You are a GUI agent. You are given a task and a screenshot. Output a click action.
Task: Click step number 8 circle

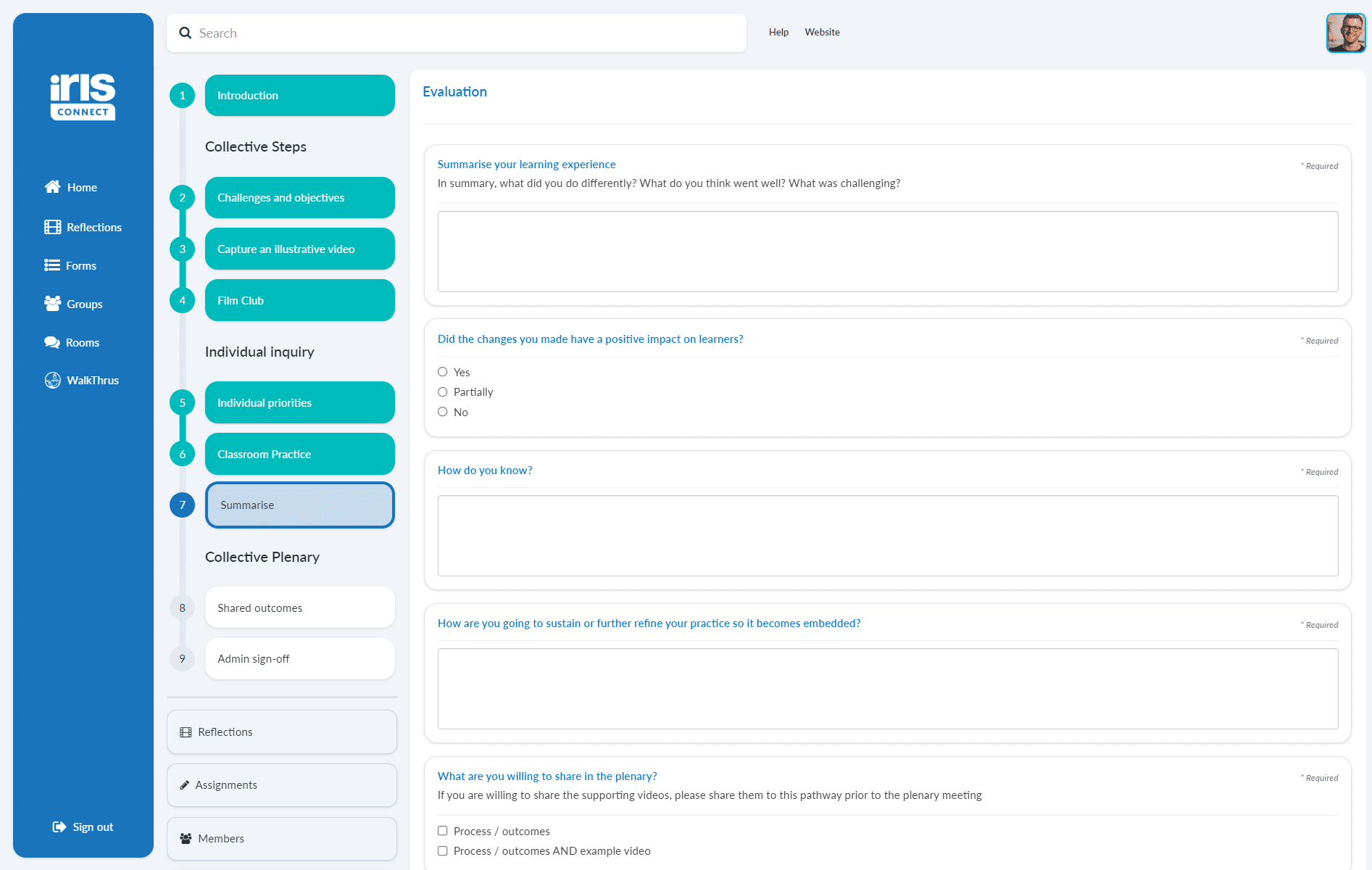[x=182, y=608]
